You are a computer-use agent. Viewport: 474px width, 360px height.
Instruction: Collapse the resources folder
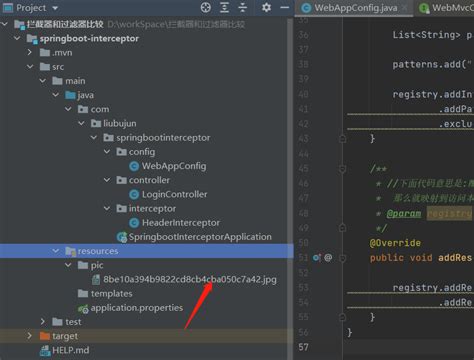55,251
